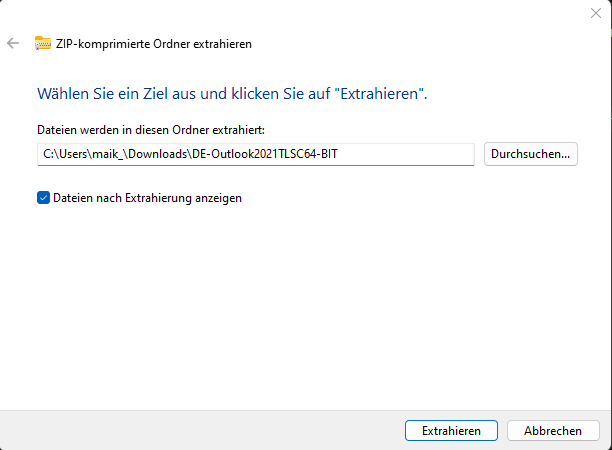The height and width of the screenshot is (450, 612).
Task: Click the 'Durchsuchen...' button
Action: (x=531, y=154)
